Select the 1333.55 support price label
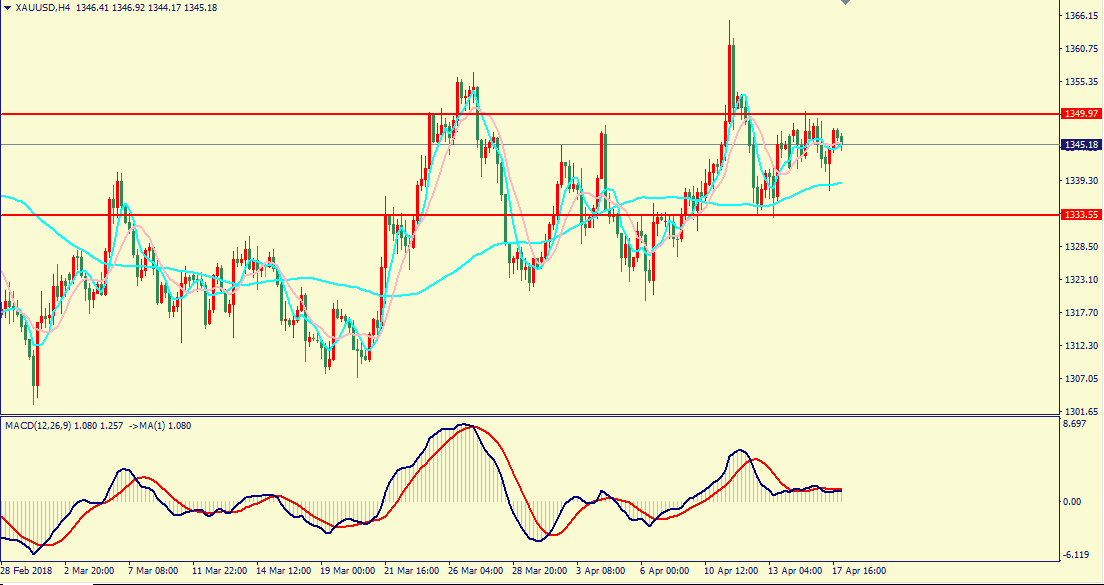The width and height of the screenshot is (1104, 585). tap(1080, 214)
